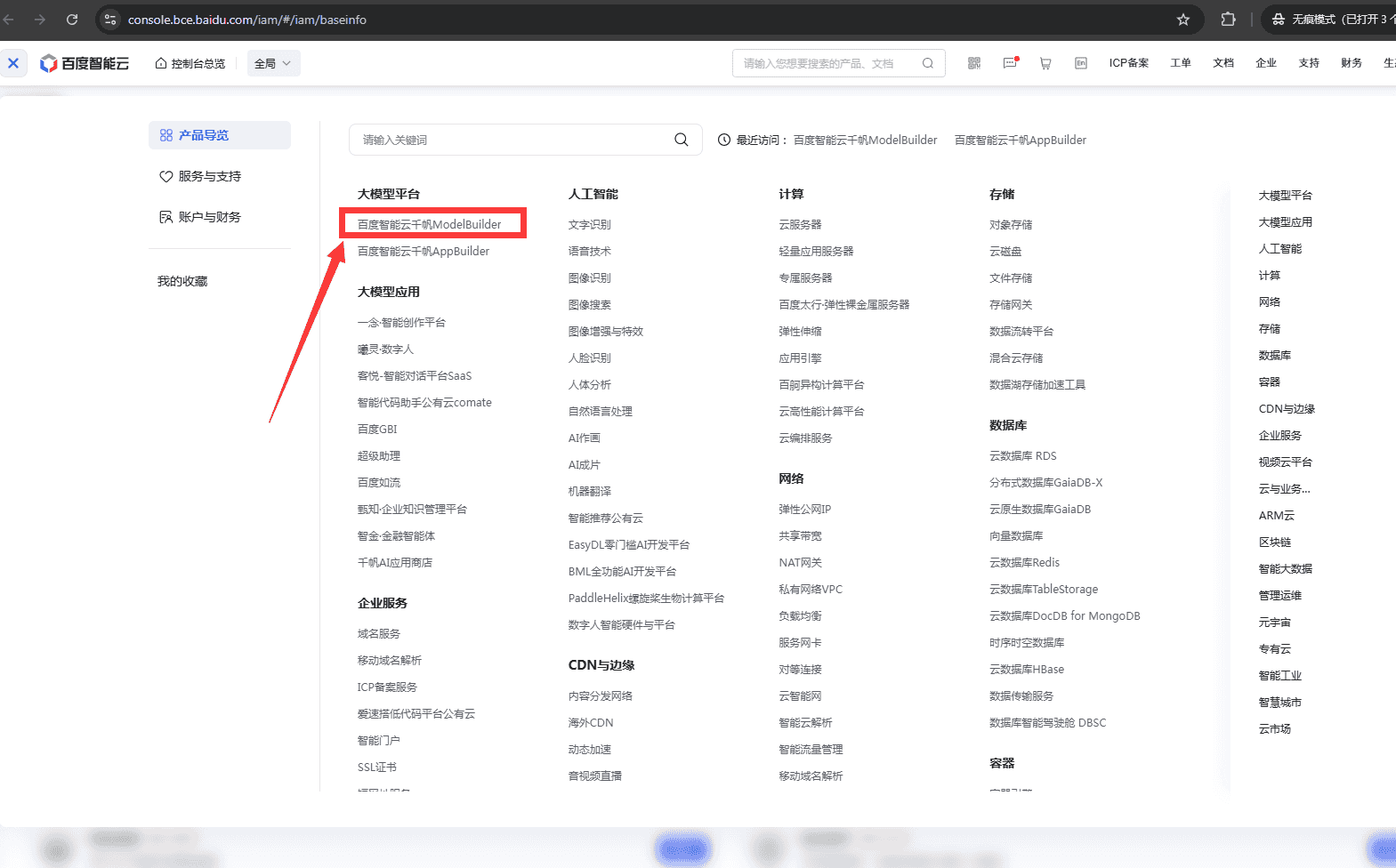Open ICP备案服务 link
The image size is (1396, 868).
pos(387,687)
